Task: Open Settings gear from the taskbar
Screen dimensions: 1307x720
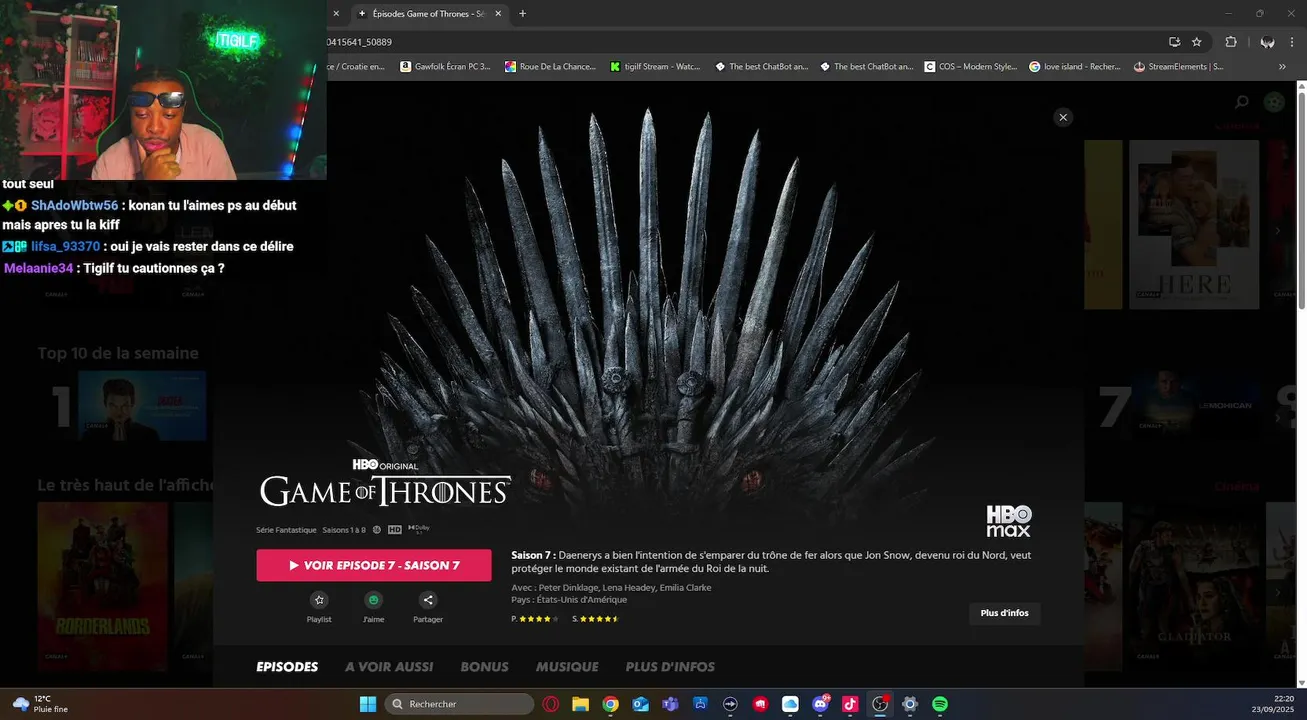Action: pyautogui.click(x=910, y=704)
